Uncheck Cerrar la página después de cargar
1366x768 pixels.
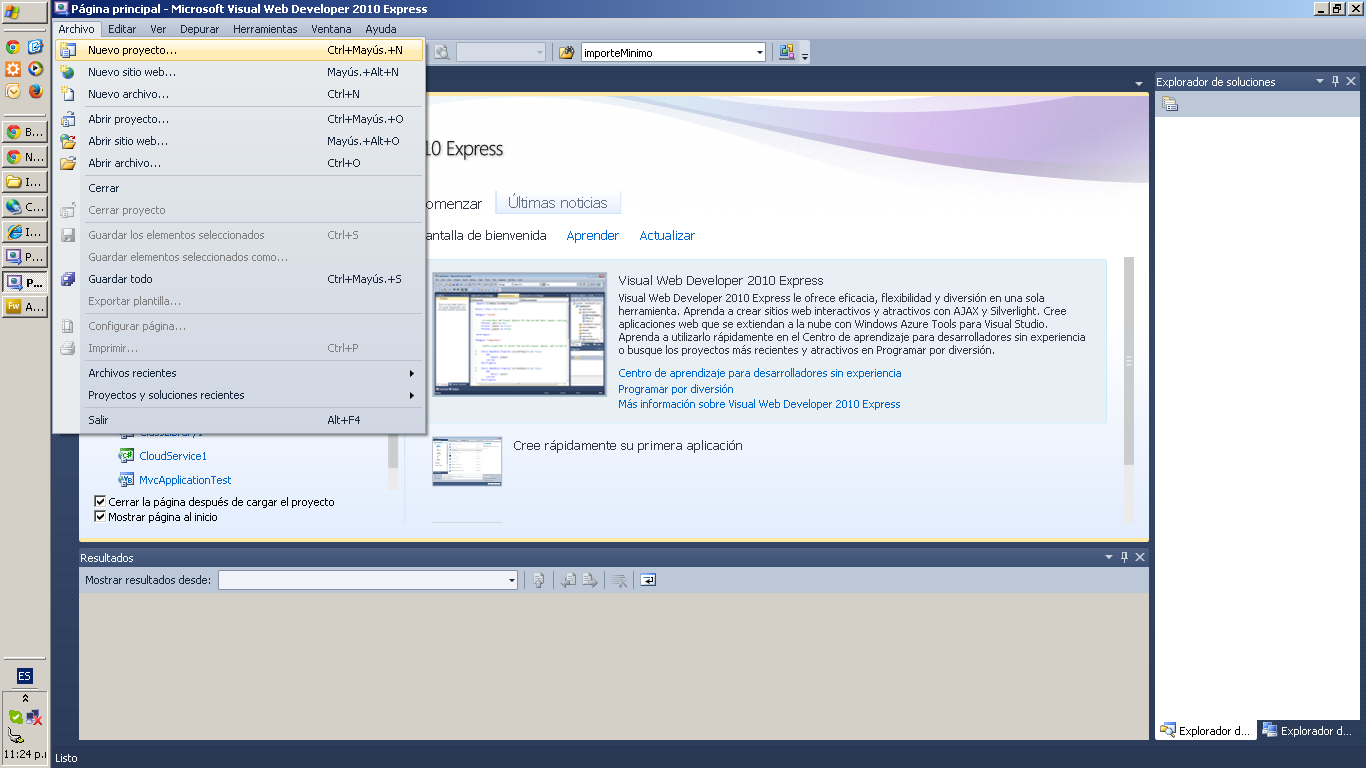coord(100,502)
